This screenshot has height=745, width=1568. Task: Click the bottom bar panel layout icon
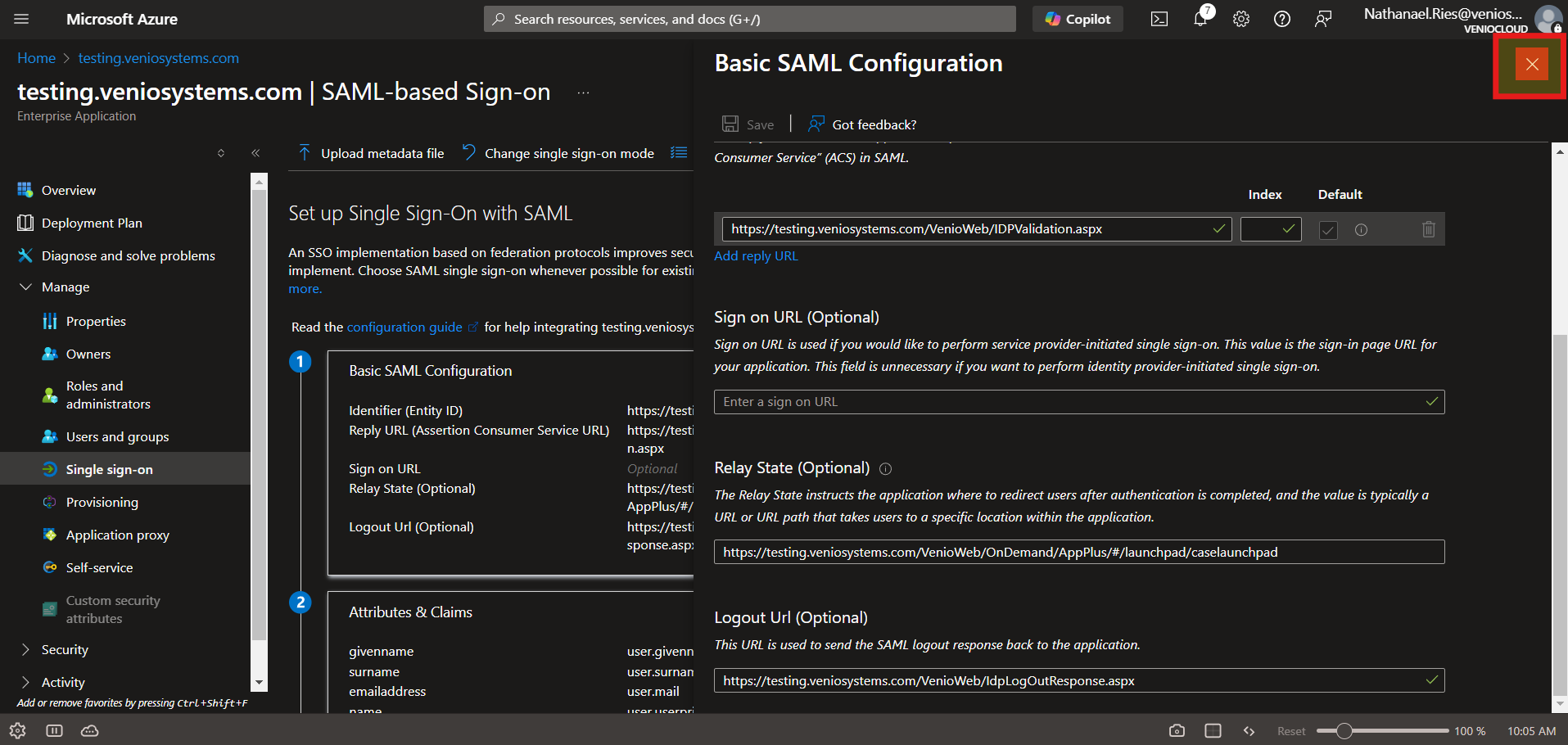(54, 730)
